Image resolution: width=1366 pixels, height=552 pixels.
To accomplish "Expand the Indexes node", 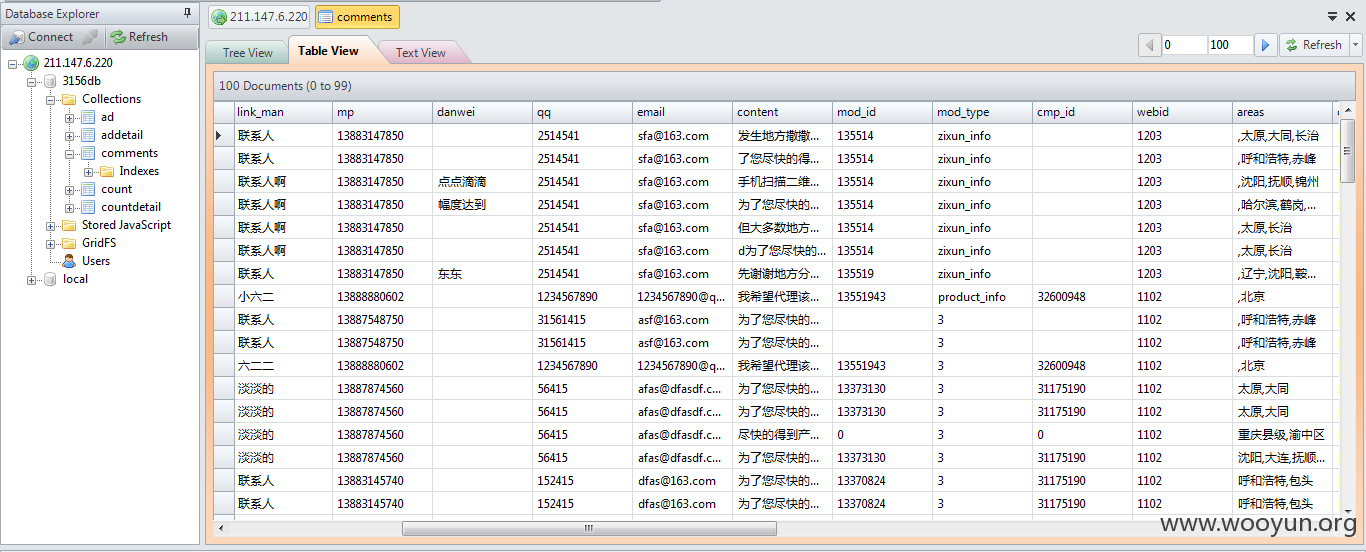I will click(x=89, y=171).
